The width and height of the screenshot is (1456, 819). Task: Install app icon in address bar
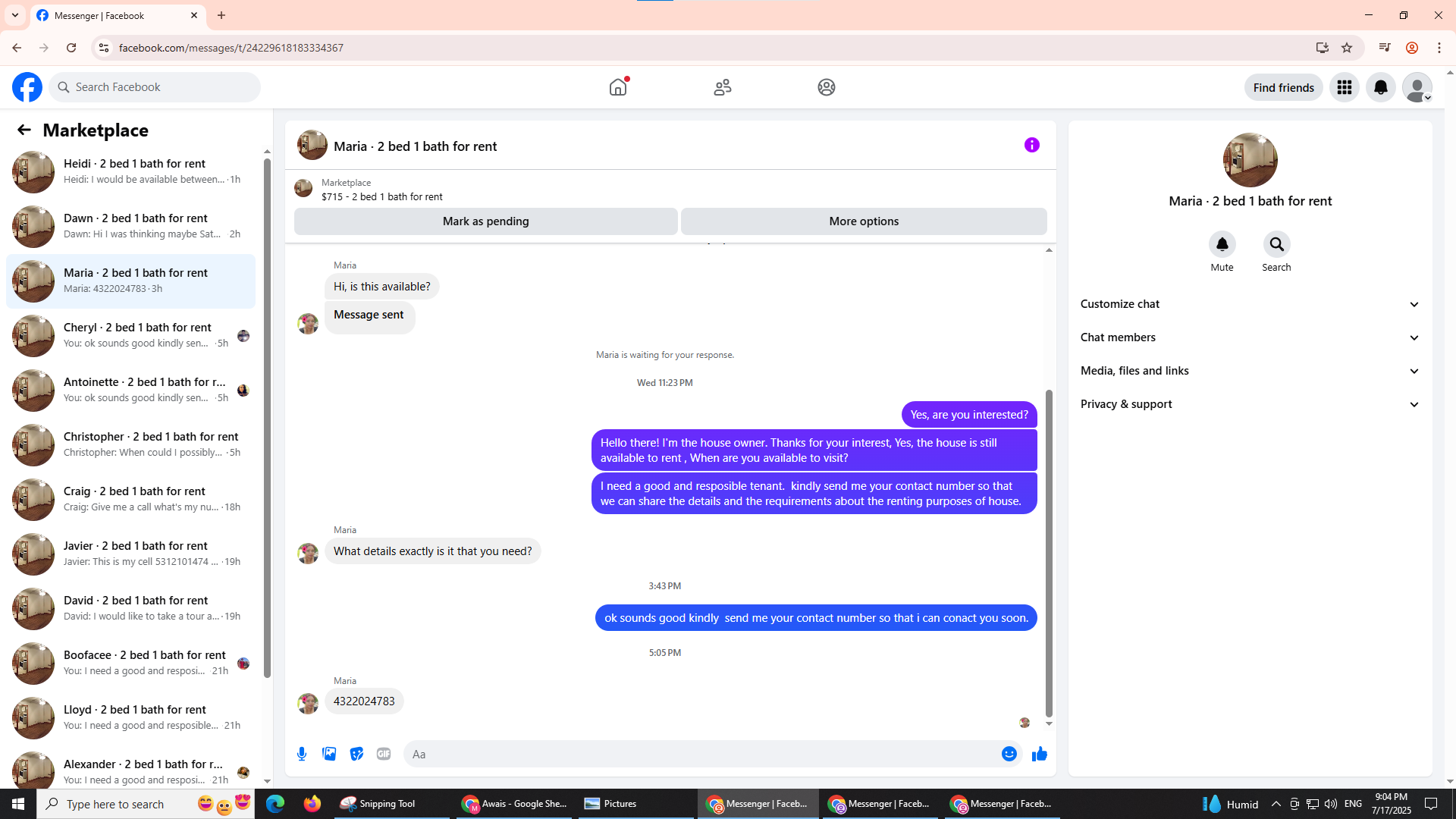1323,48
